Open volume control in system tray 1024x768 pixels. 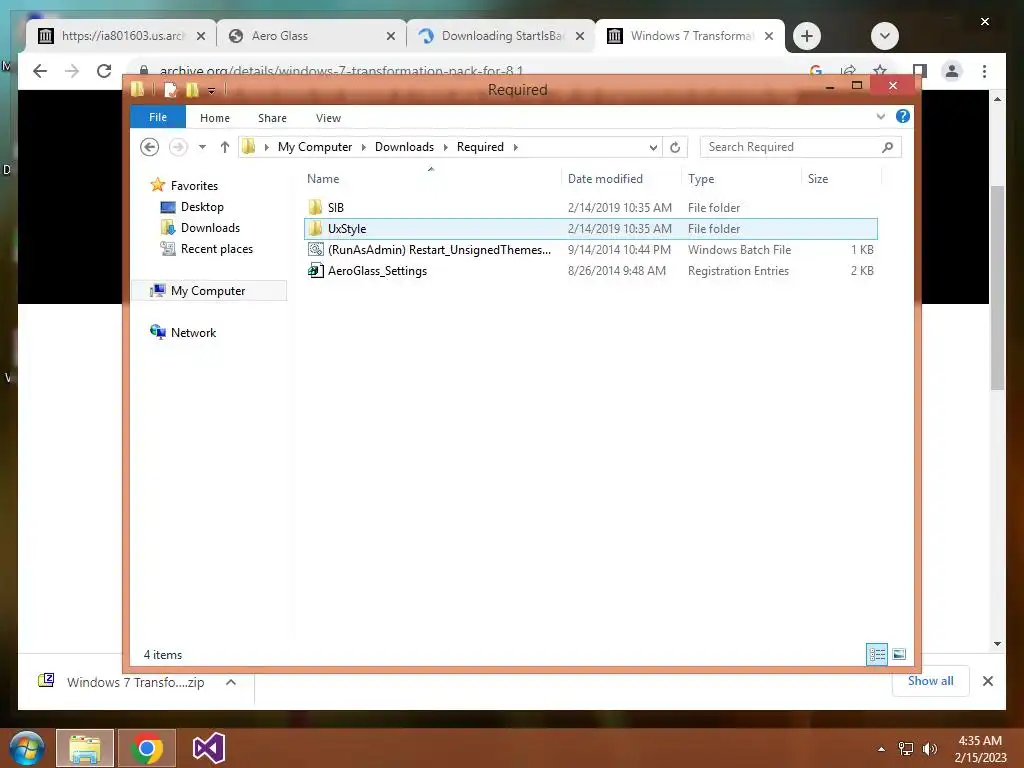pos(929,749)
